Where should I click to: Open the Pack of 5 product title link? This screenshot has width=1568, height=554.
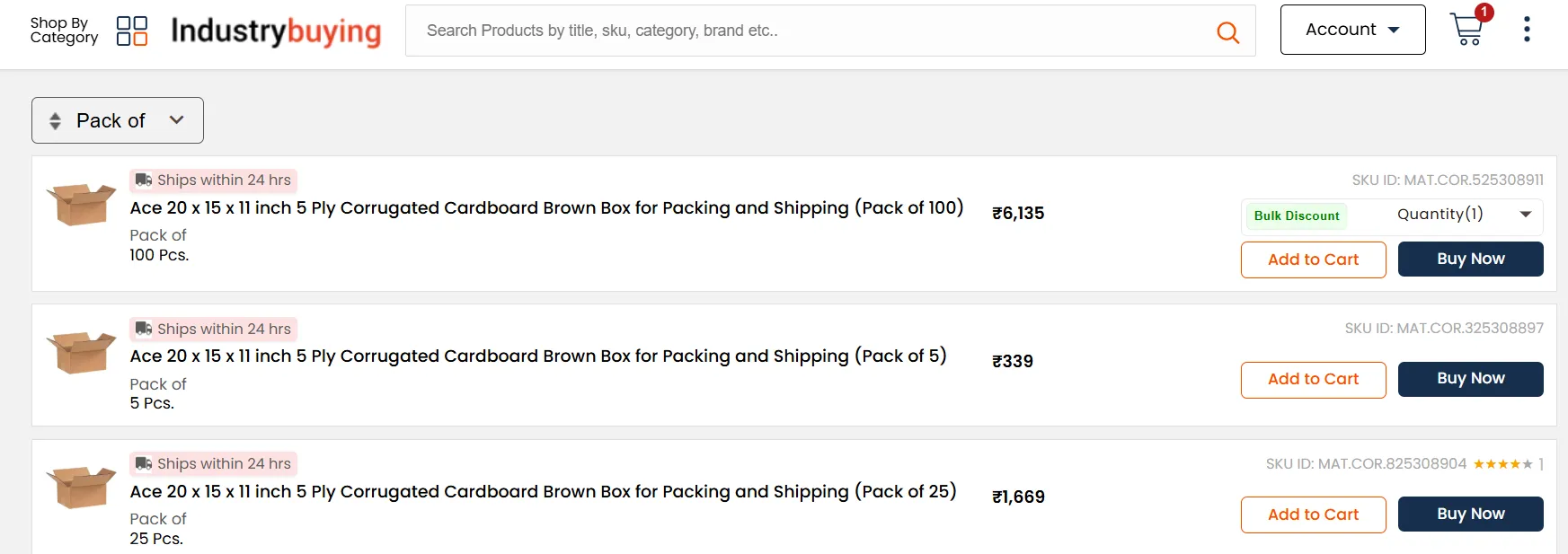(x=537, y=356)
